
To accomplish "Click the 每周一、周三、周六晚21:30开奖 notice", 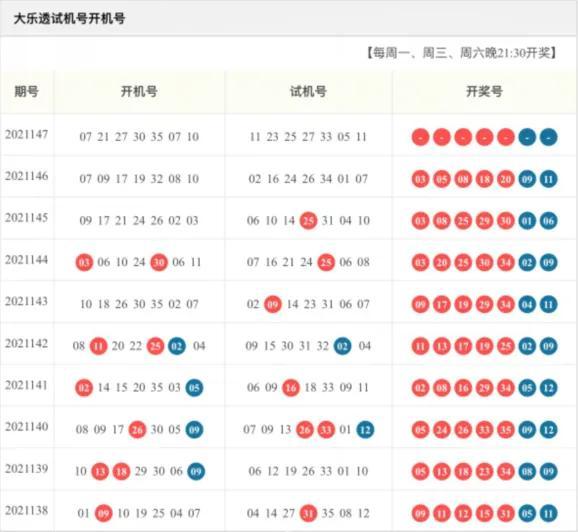I will [x=461, y=53].
